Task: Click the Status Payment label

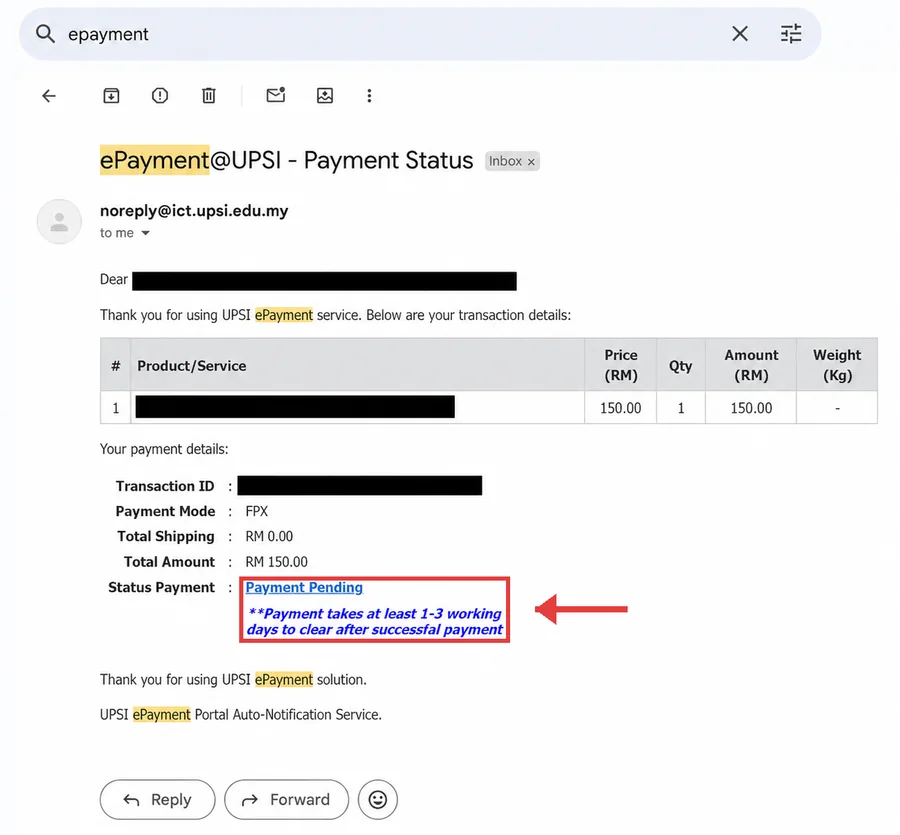Action: [x=161, y=588]
